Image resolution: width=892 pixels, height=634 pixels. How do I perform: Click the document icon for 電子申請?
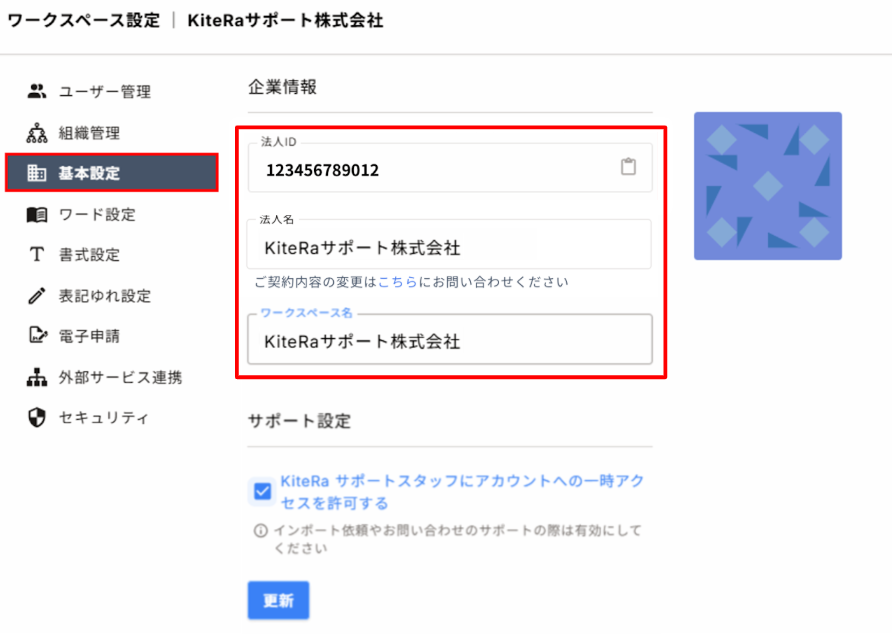37,337
